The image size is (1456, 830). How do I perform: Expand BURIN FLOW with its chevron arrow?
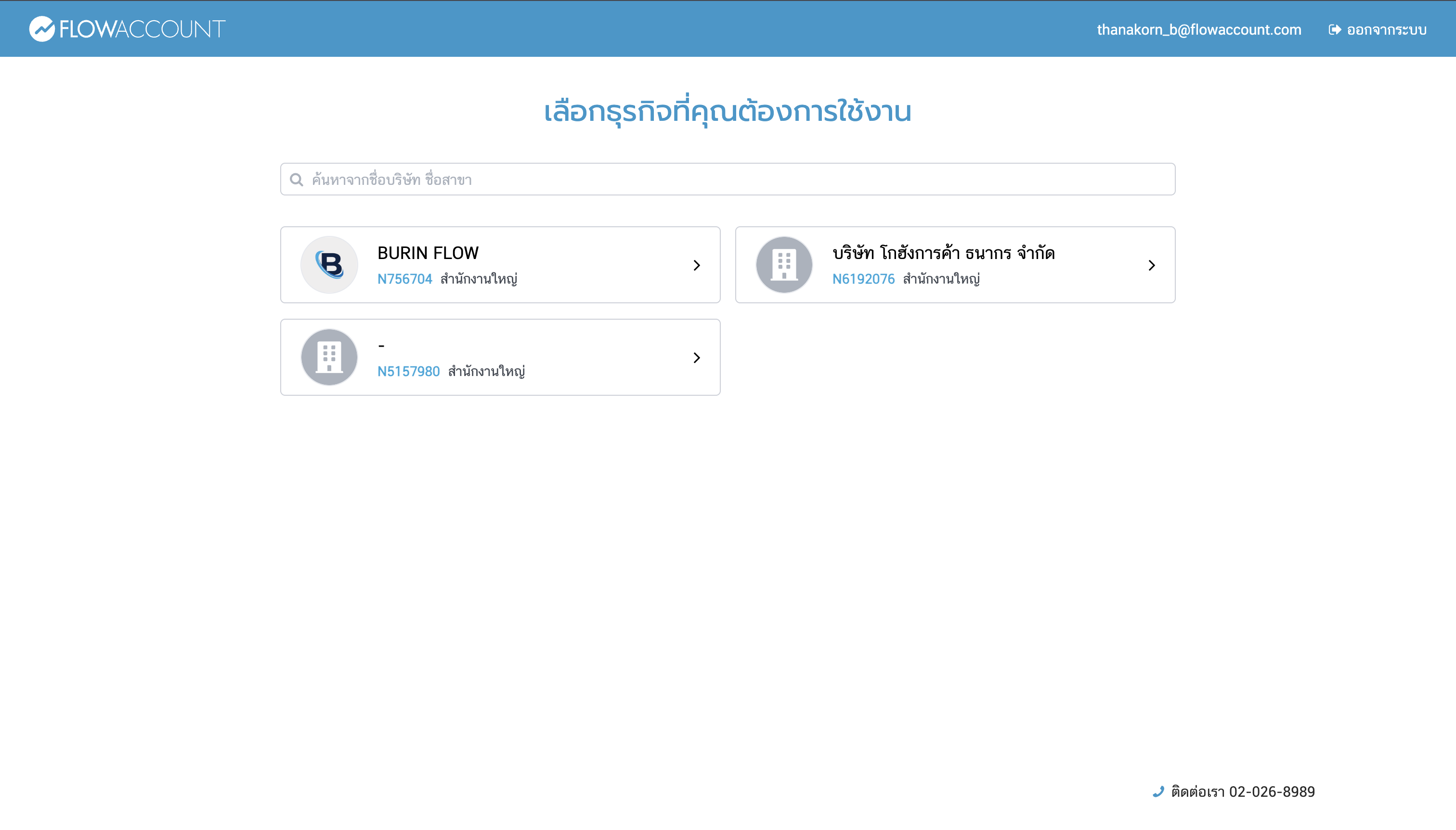pos(697,265)
